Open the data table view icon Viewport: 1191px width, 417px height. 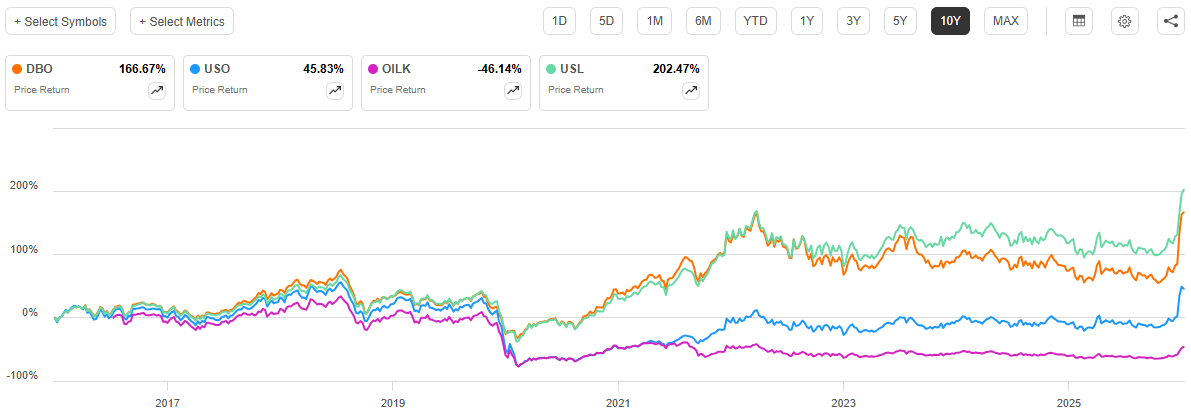[1078, 21]
